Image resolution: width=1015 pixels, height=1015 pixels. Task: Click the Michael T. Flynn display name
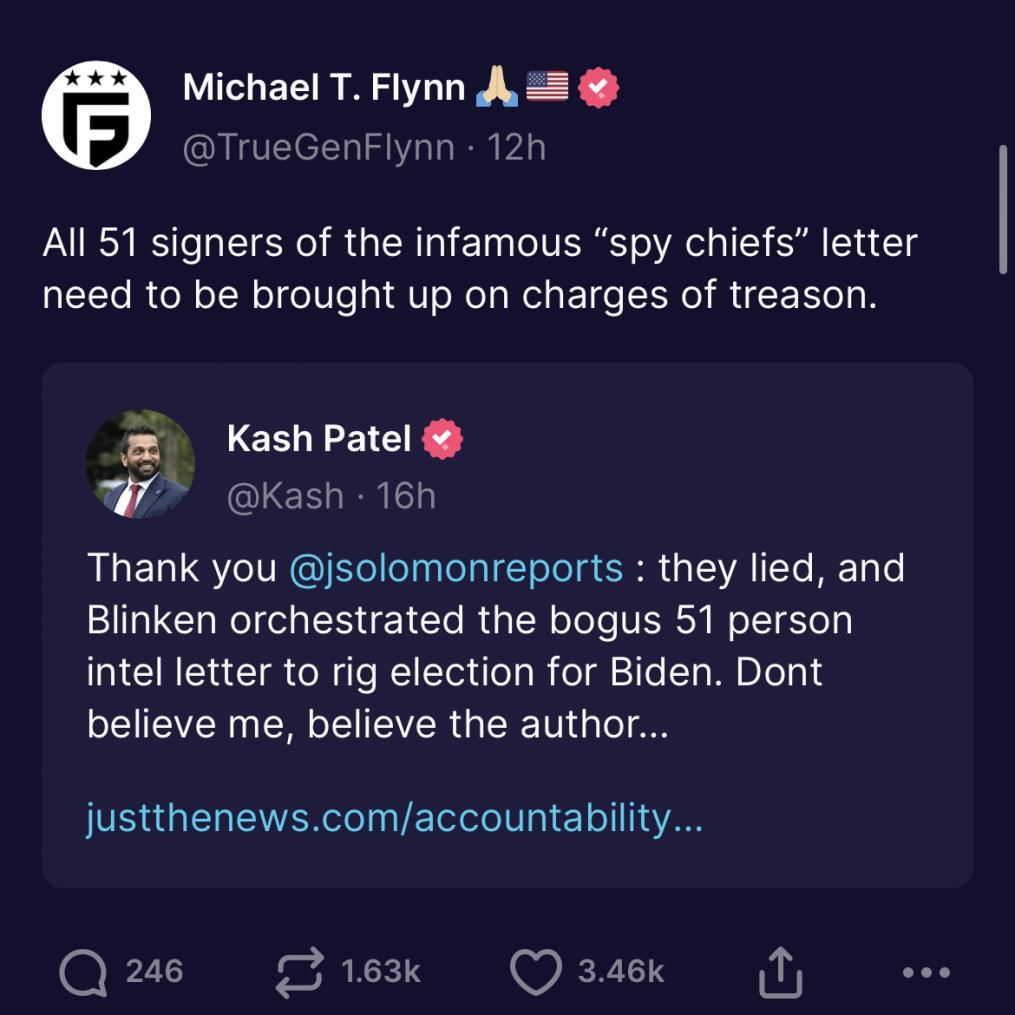[323, 89]
